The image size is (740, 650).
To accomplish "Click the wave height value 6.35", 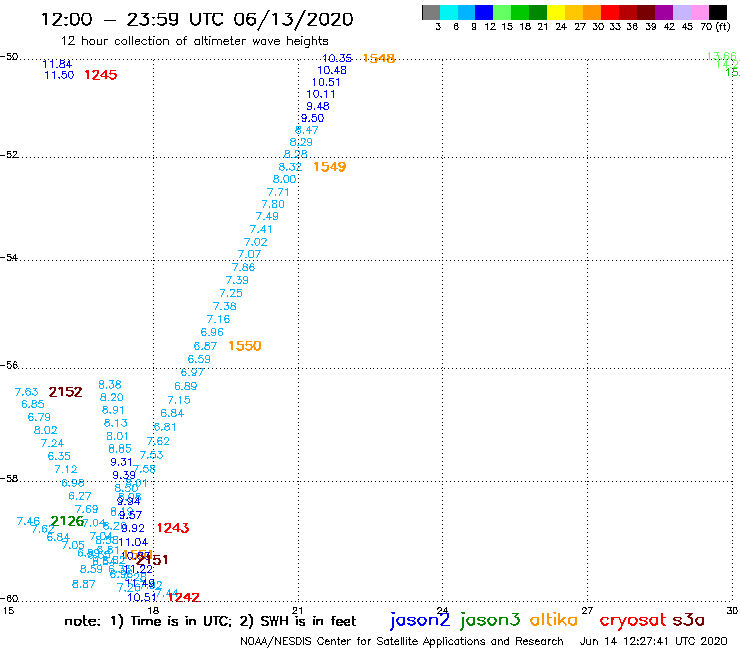I will point(59,456).
